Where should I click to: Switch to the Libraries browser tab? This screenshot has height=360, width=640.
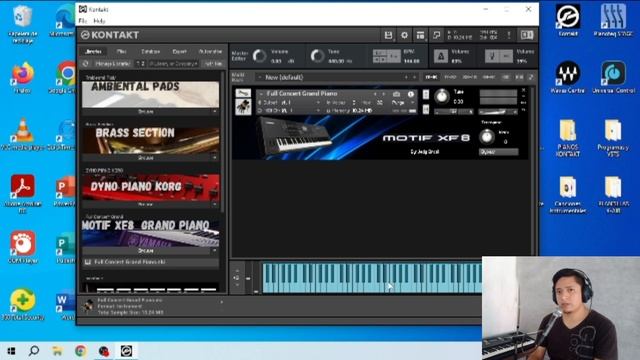[93, 51]
